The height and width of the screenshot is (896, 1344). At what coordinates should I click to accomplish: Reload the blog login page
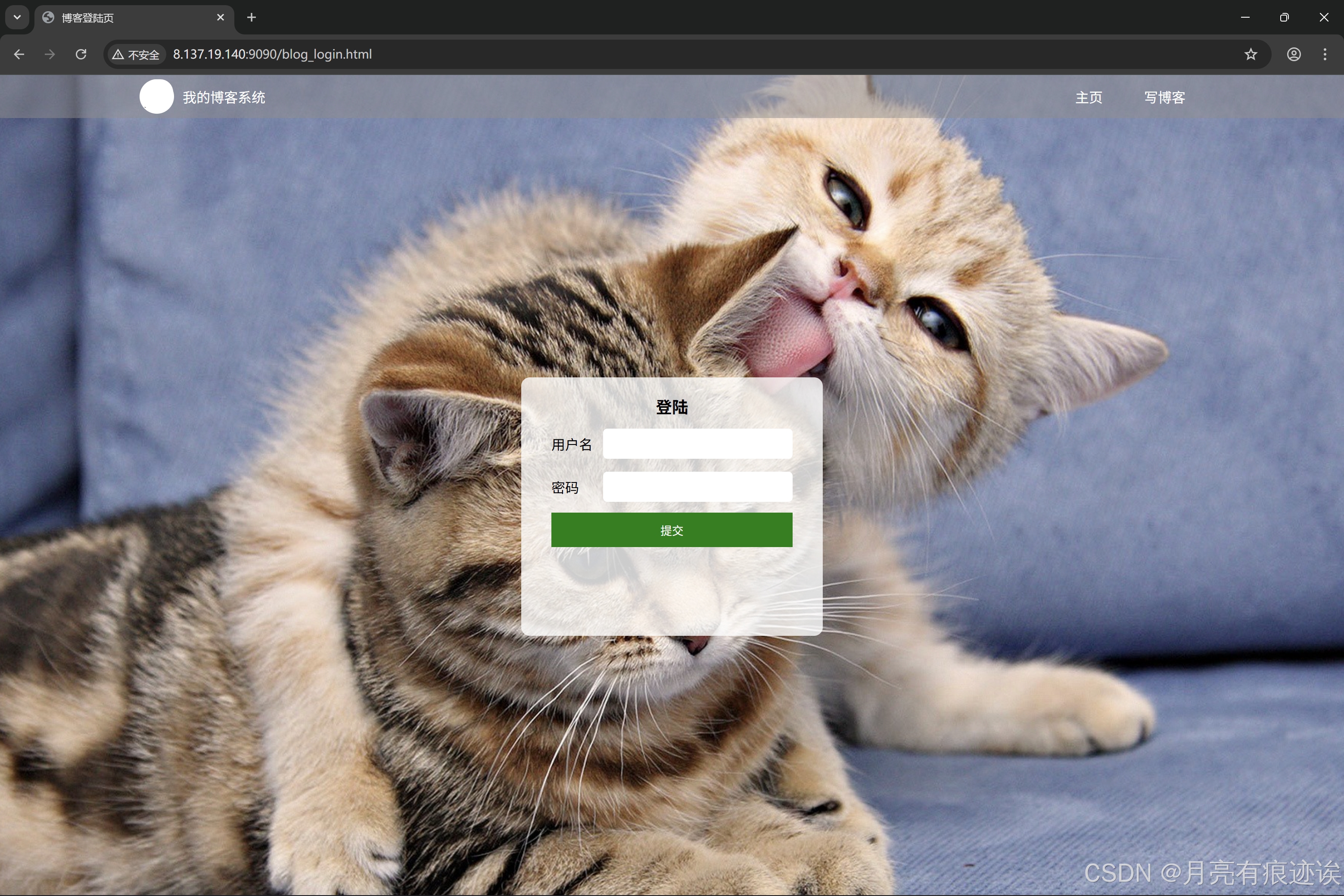point(81,54)
